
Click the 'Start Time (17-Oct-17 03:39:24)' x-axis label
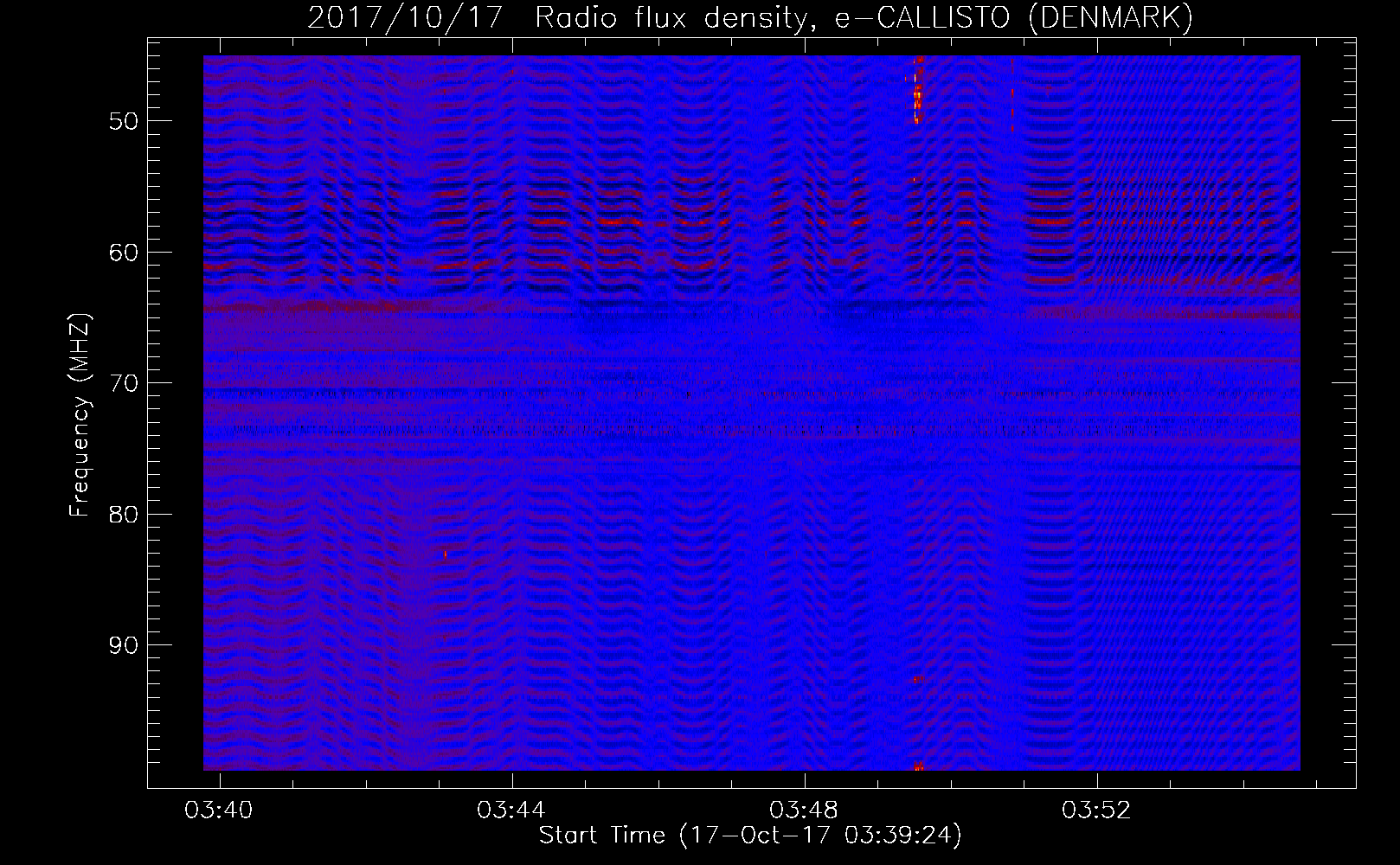click(750, 836)
